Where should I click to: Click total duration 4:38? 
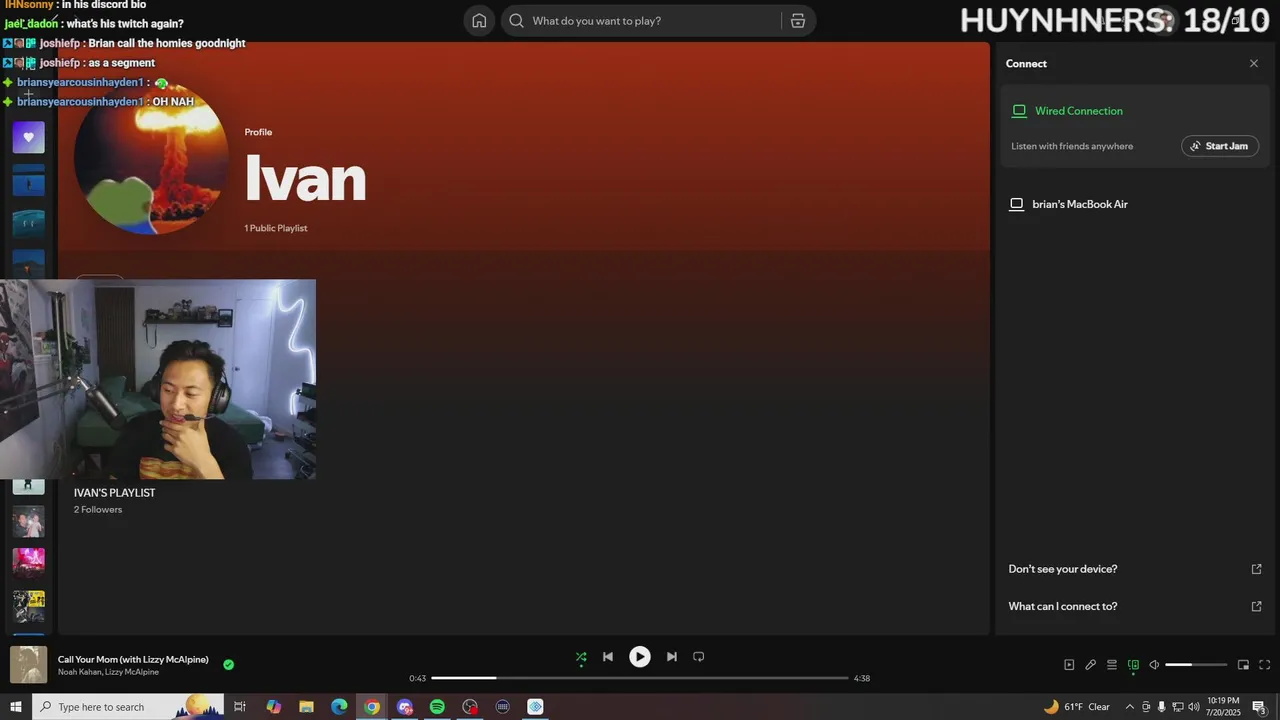[x=862, y=678]
